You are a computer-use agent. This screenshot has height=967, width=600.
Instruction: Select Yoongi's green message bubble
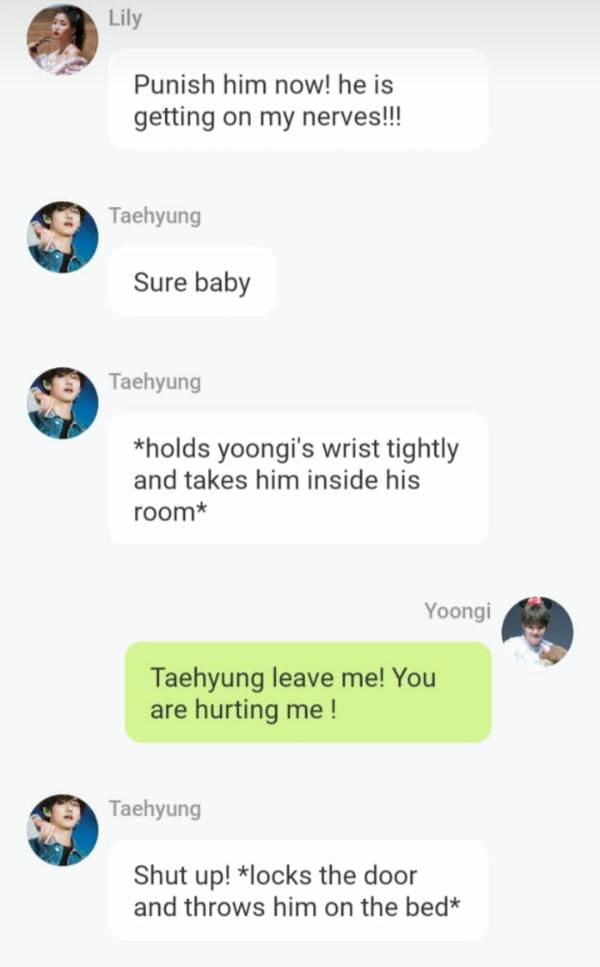[308, 693]
